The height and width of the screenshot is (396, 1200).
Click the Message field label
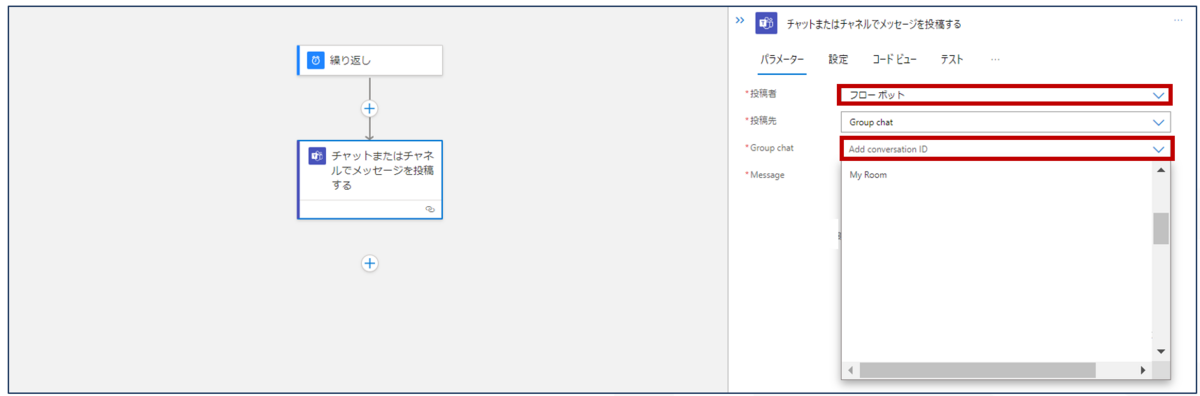pos(767,175)
